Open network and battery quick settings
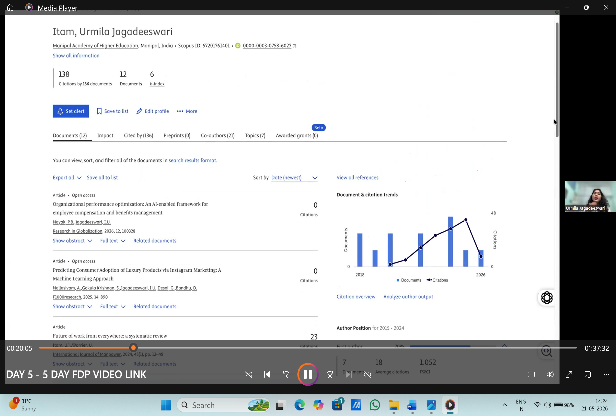616x416 pixels. pos(555,405)
